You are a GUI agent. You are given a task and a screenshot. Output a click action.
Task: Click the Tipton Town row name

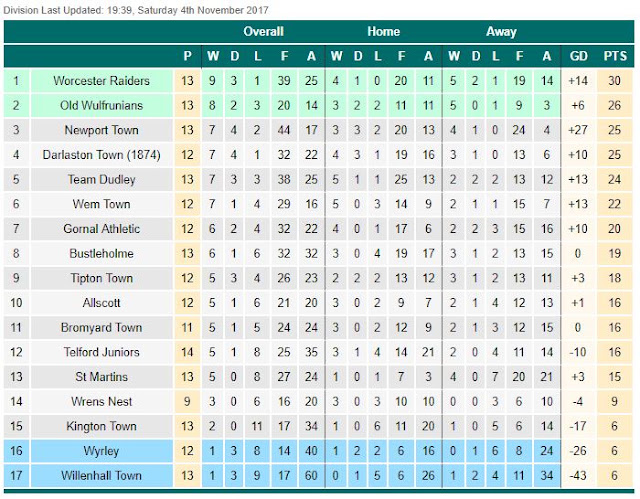click(101, 278)
